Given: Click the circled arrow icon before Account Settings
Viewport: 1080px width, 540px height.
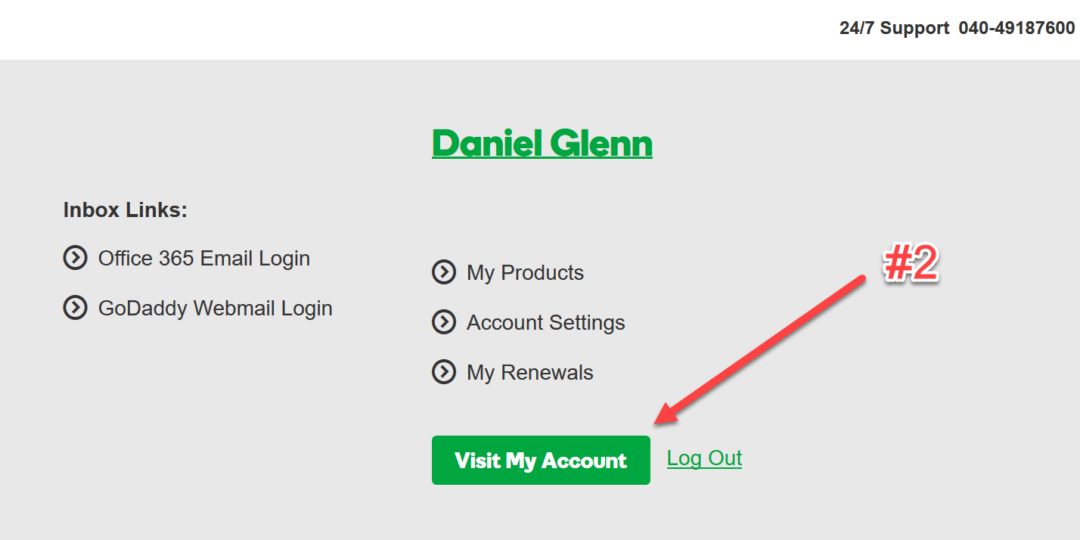Looking at the screenshot, I should (x=443, y=322).
